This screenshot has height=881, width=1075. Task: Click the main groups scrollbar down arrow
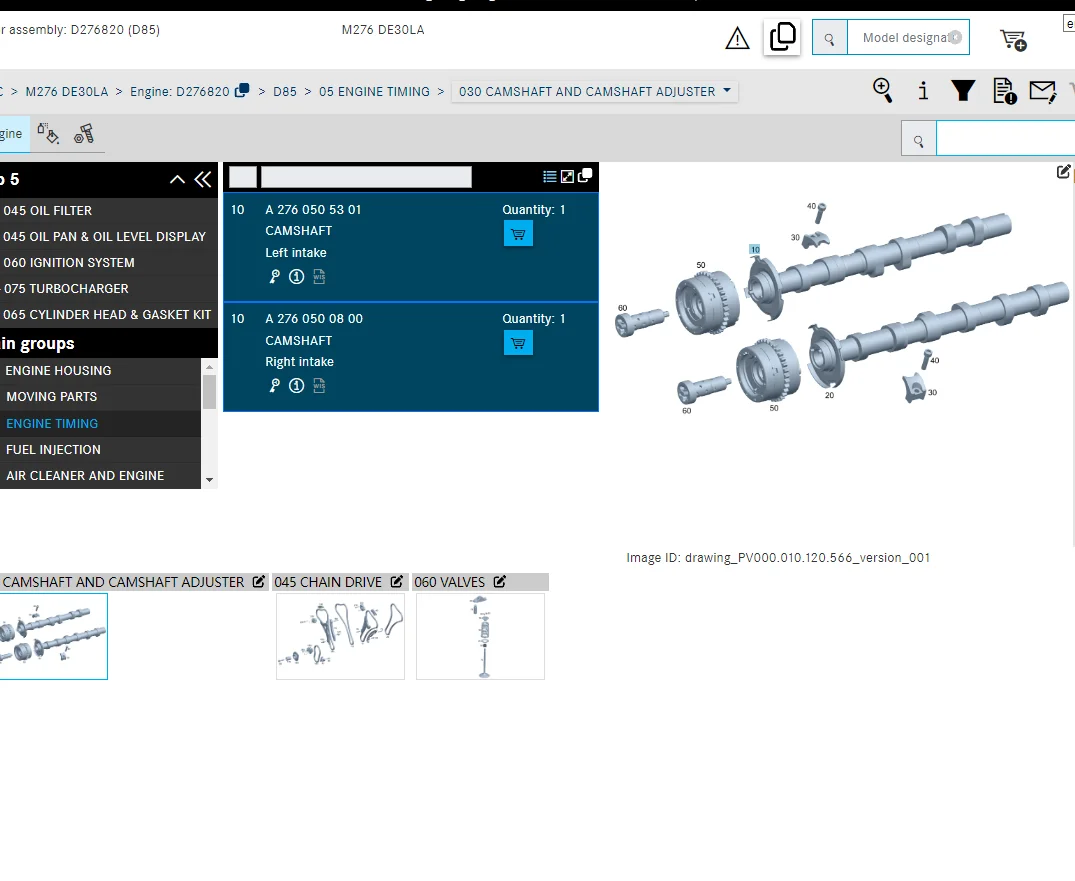(210, 480)
